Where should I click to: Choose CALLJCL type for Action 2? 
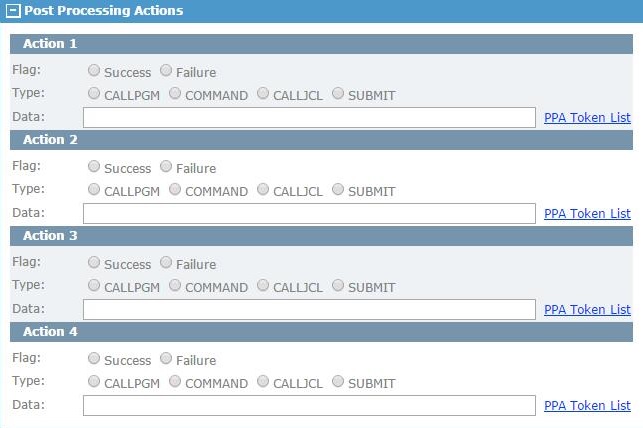[263, 189]
